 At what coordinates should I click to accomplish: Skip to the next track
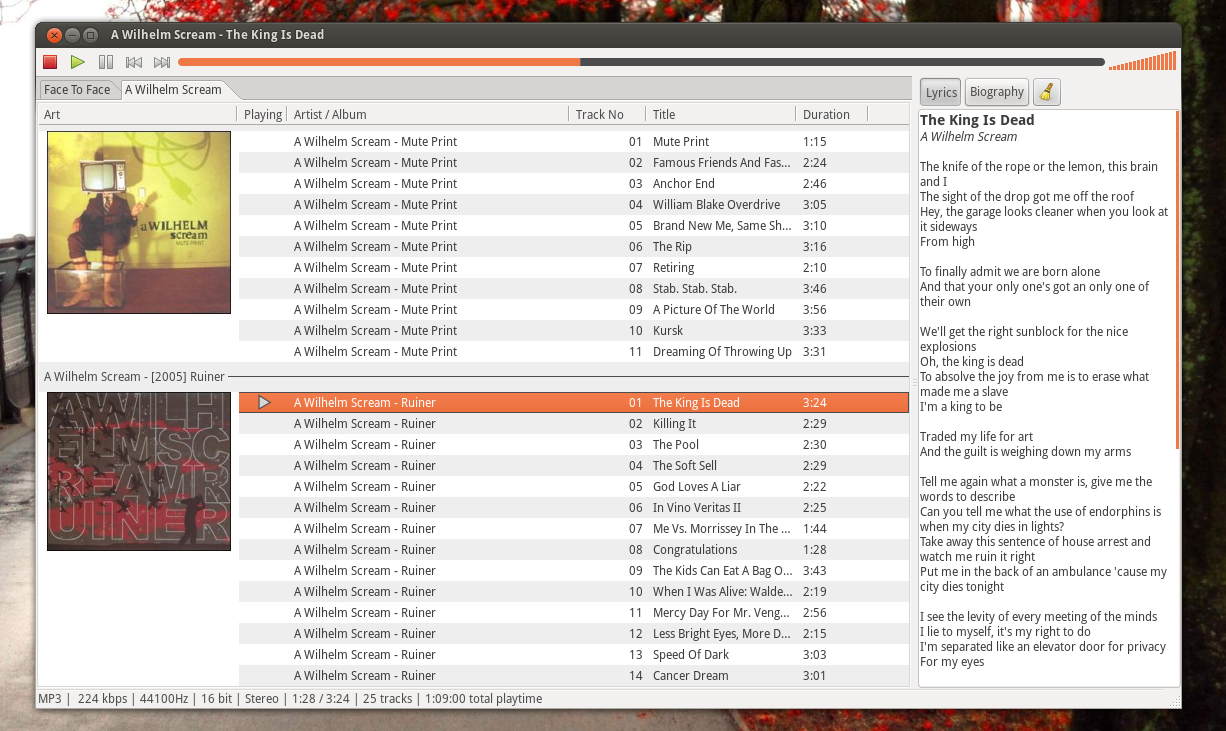pyautogui.click(x=162, y=62)
